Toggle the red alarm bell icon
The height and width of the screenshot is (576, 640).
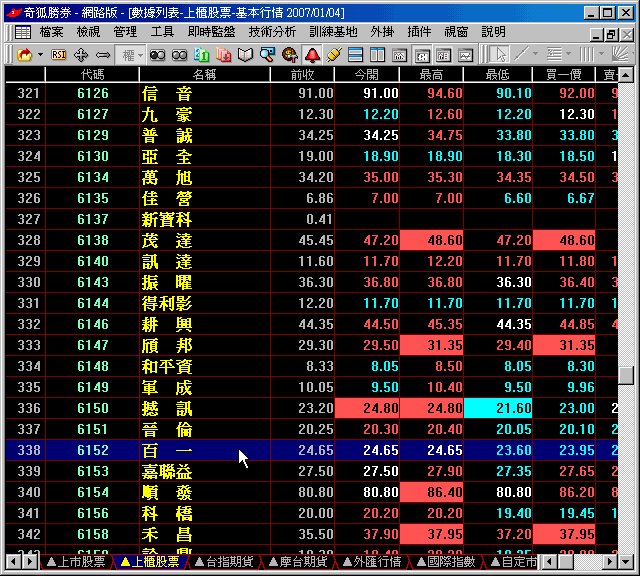point(312,55)
